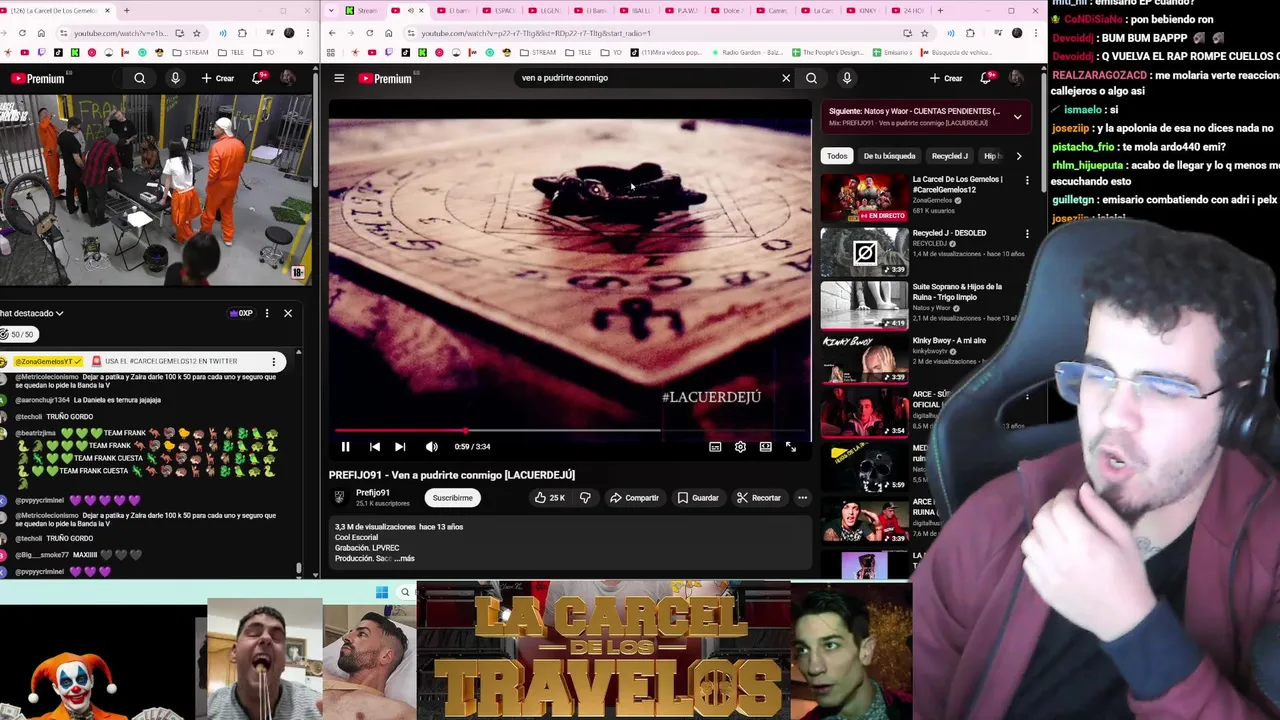Image resolution: width=1280 pixels, height=720 pixels.
Task: Select the 'Todos' filter chip
Action: 837,156
